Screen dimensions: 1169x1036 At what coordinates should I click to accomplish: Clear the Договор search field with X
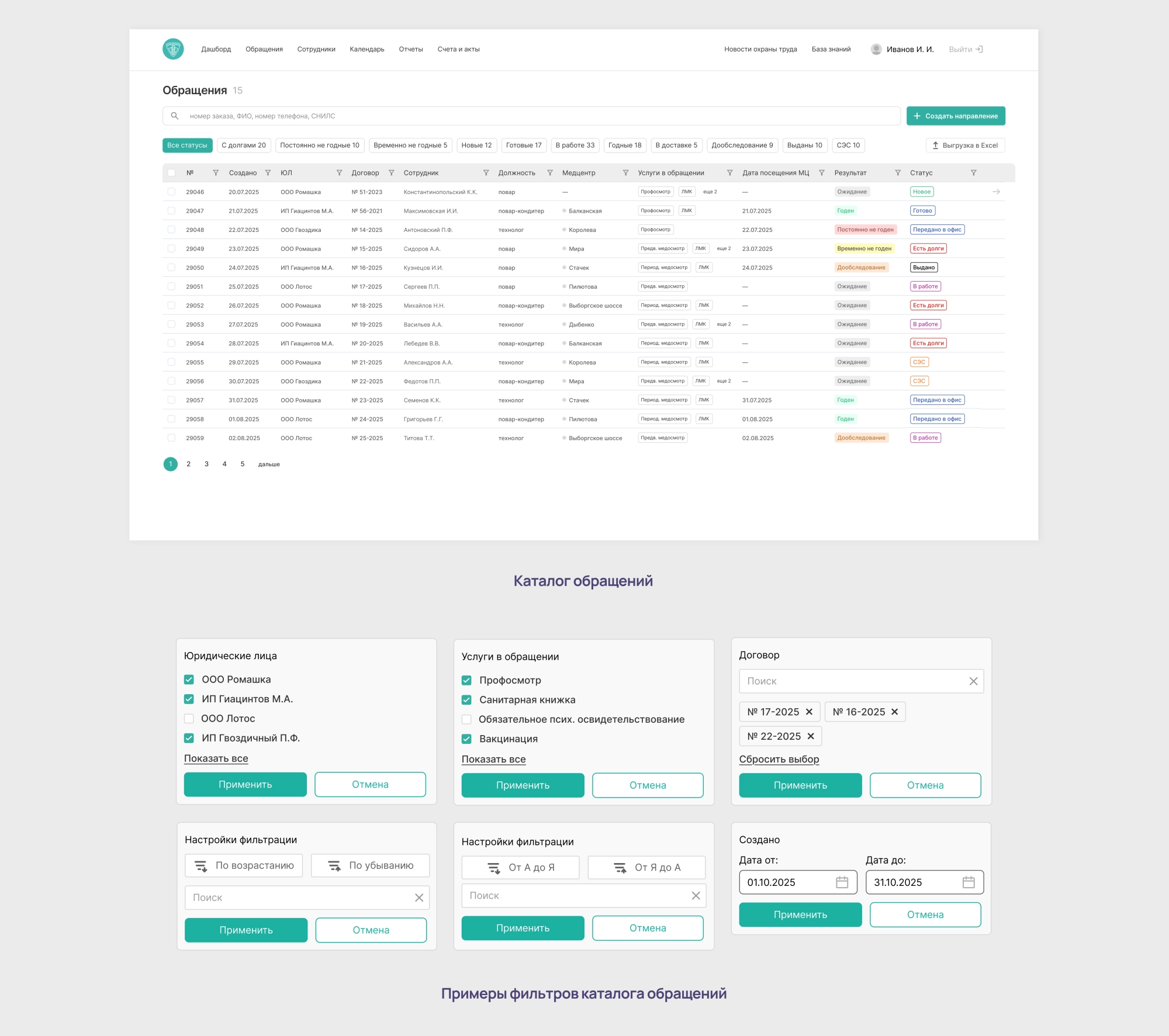[973, 681]
